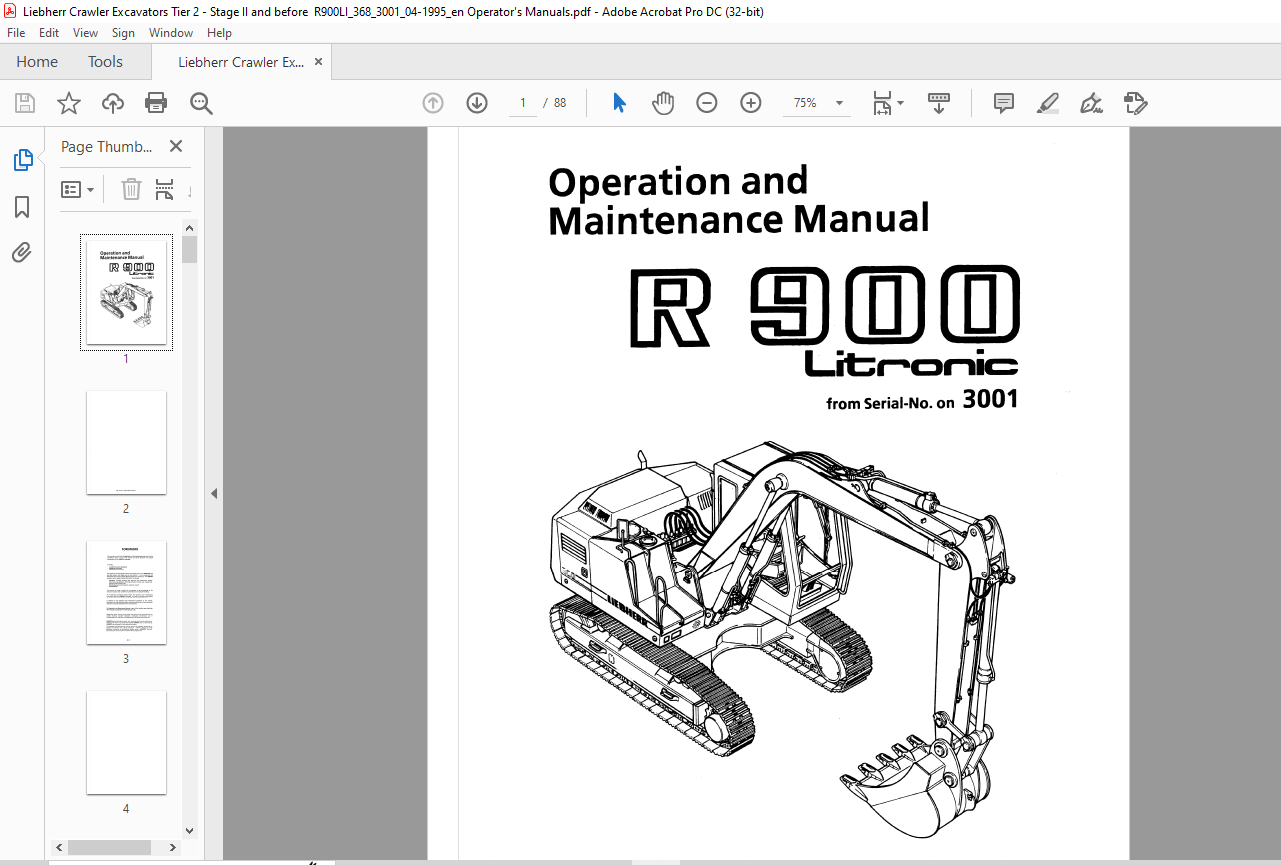
Task: Click the upload to cloud icon
Action: [113, 103]
